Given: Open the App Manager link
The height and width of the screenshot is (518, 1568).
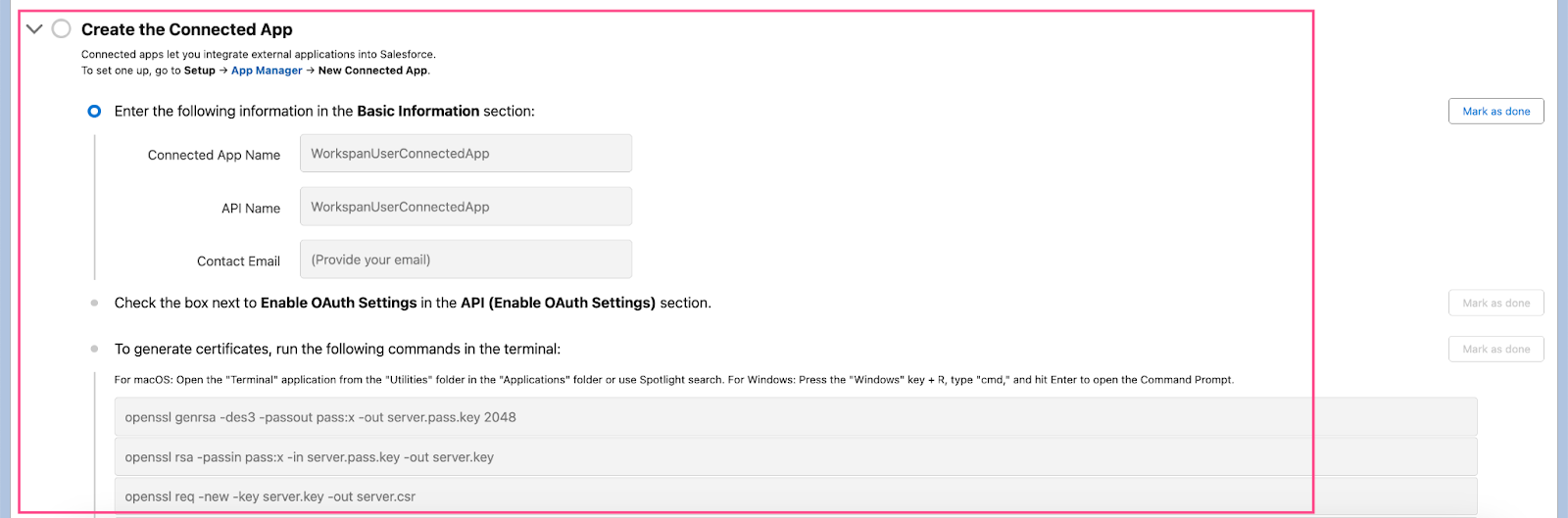Looking at the screenshot, I should pos(267,71).
